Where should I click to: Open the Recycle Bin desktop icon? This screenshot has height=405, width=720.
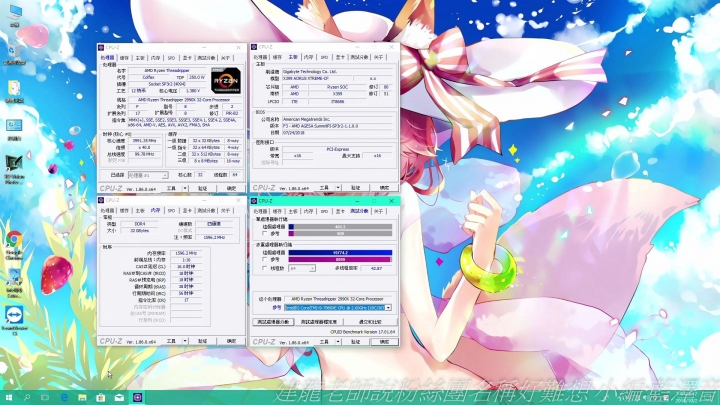pos(14,53)
